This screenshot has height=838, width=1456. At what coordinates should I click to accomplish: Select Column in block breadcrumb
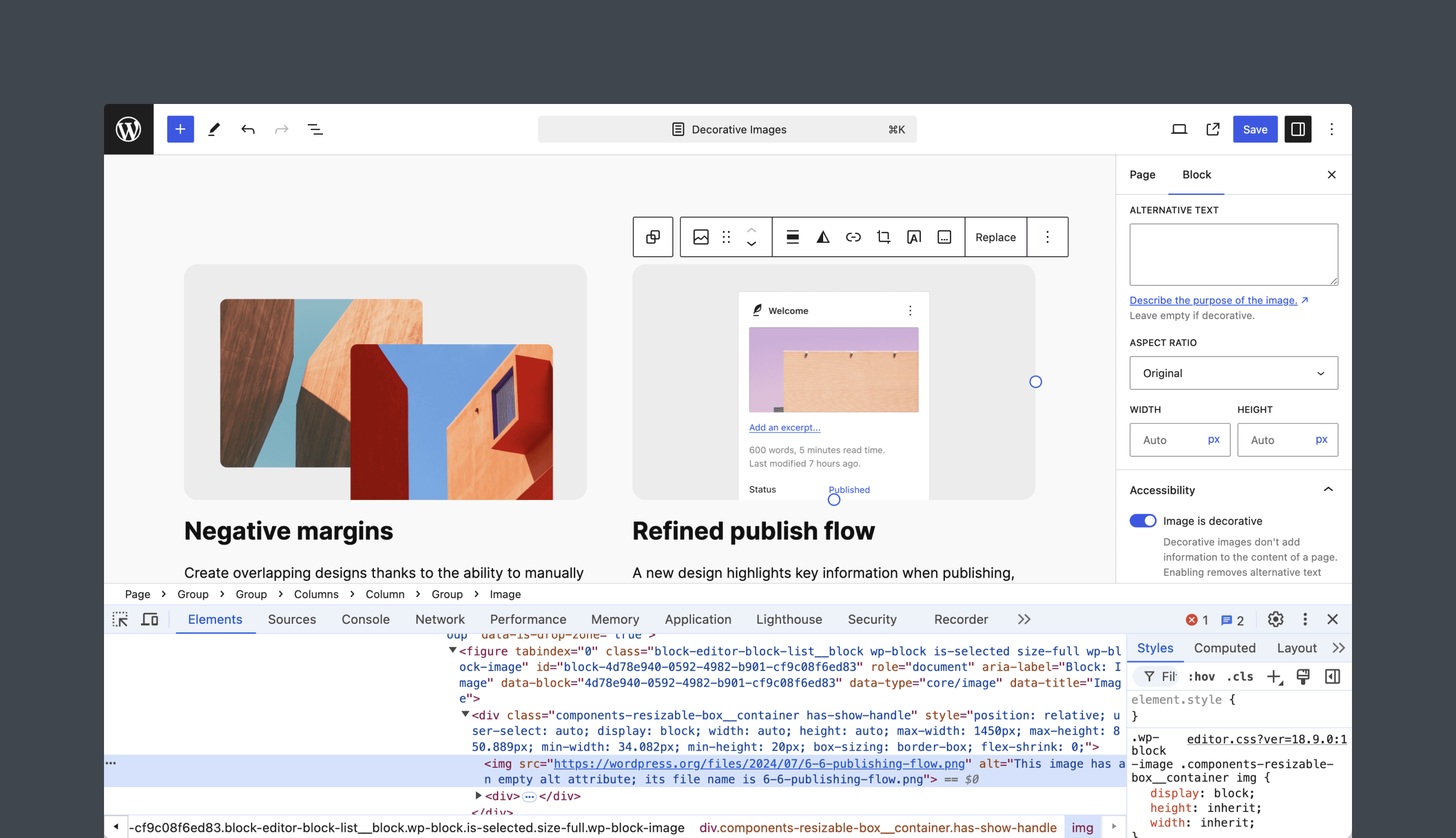pyautogui.click(x=385, y=594)
